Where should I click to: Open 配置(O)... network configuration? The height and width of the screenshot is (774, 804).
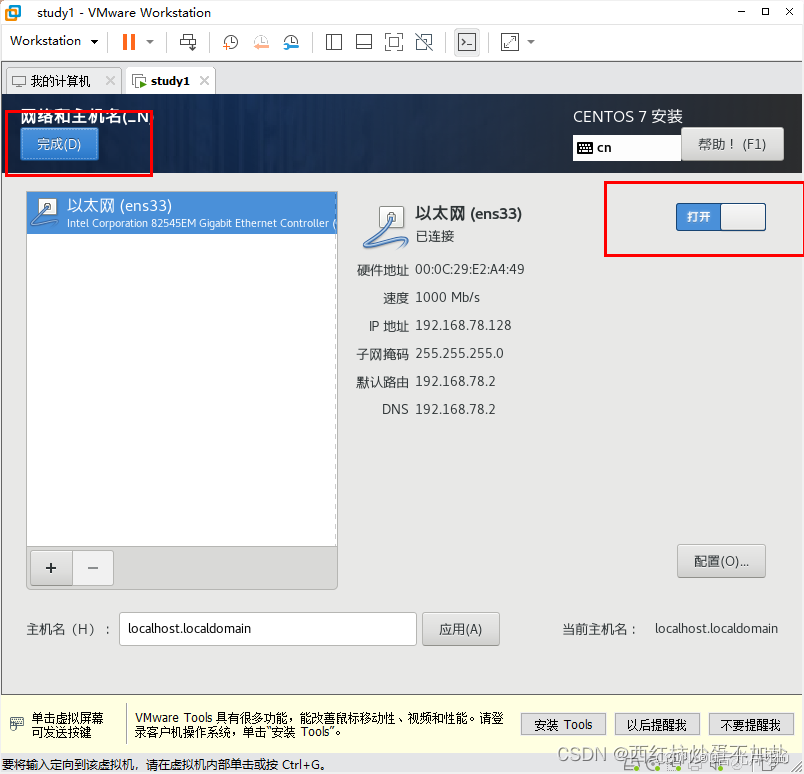click(721, 561)
